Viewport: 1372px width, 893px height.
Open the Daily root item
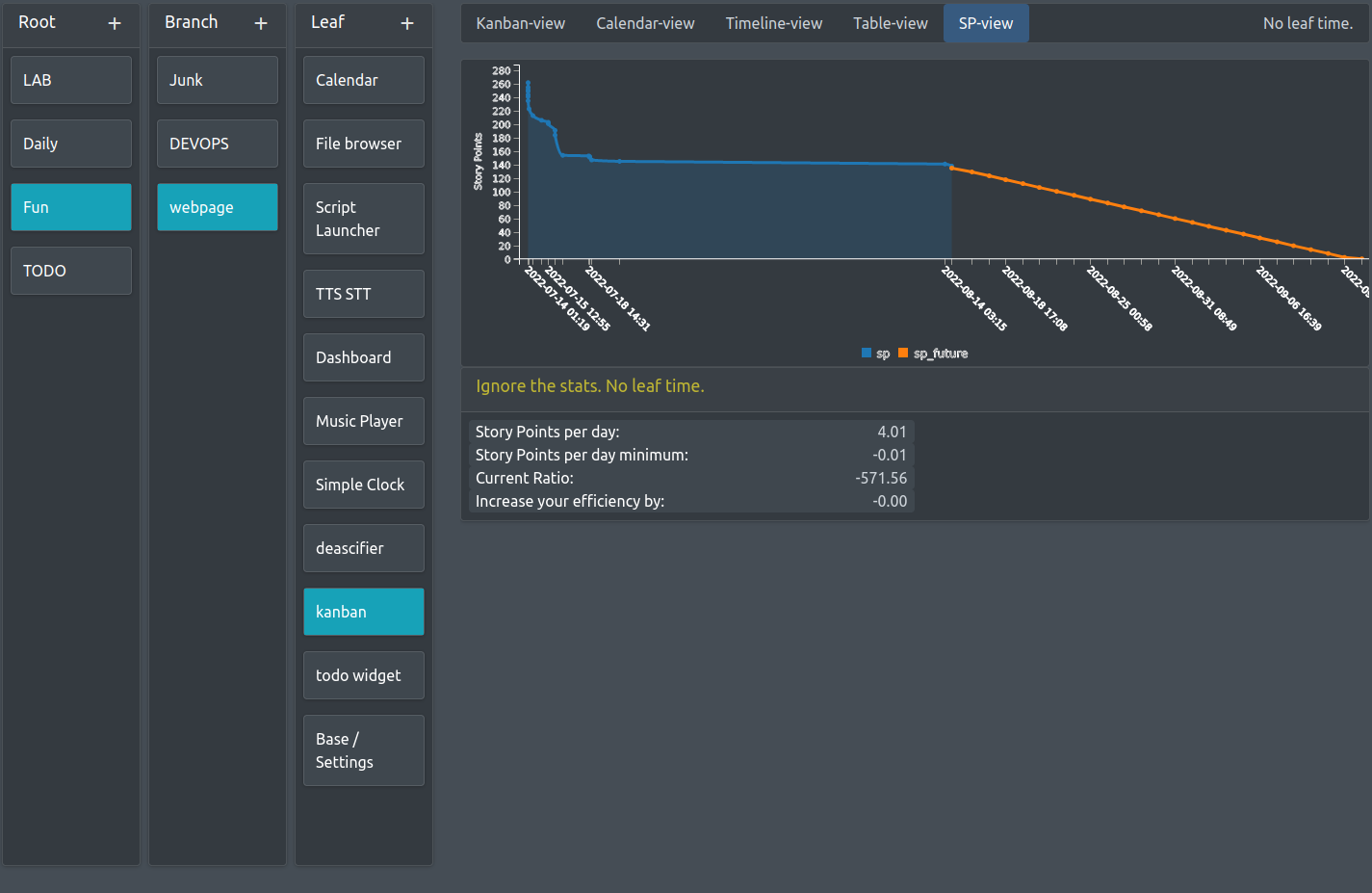click(x=71, y=144)
